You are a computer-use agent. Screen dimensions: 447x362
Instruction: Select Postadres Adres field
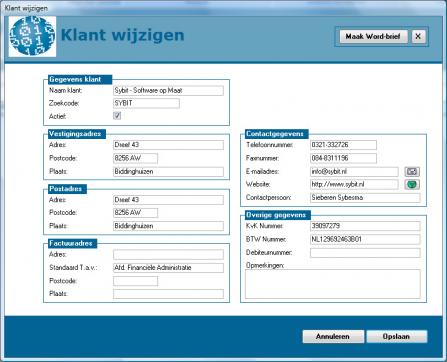click(168, 200)
